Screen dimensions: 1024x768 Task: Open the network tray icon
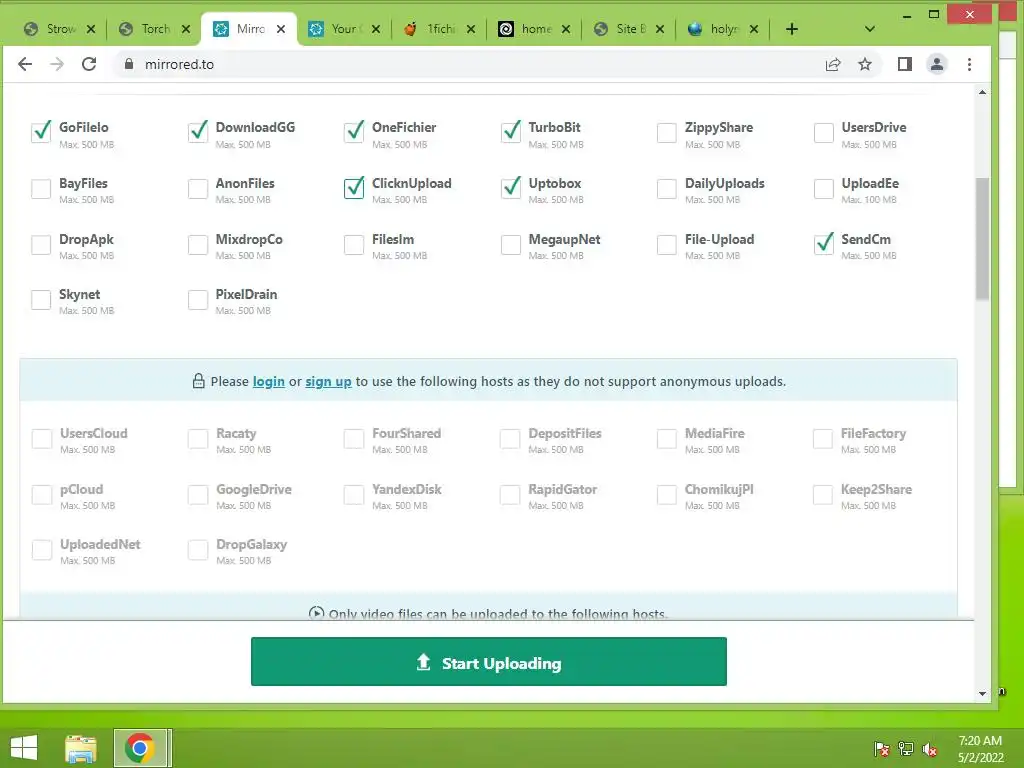pos(906,749)
